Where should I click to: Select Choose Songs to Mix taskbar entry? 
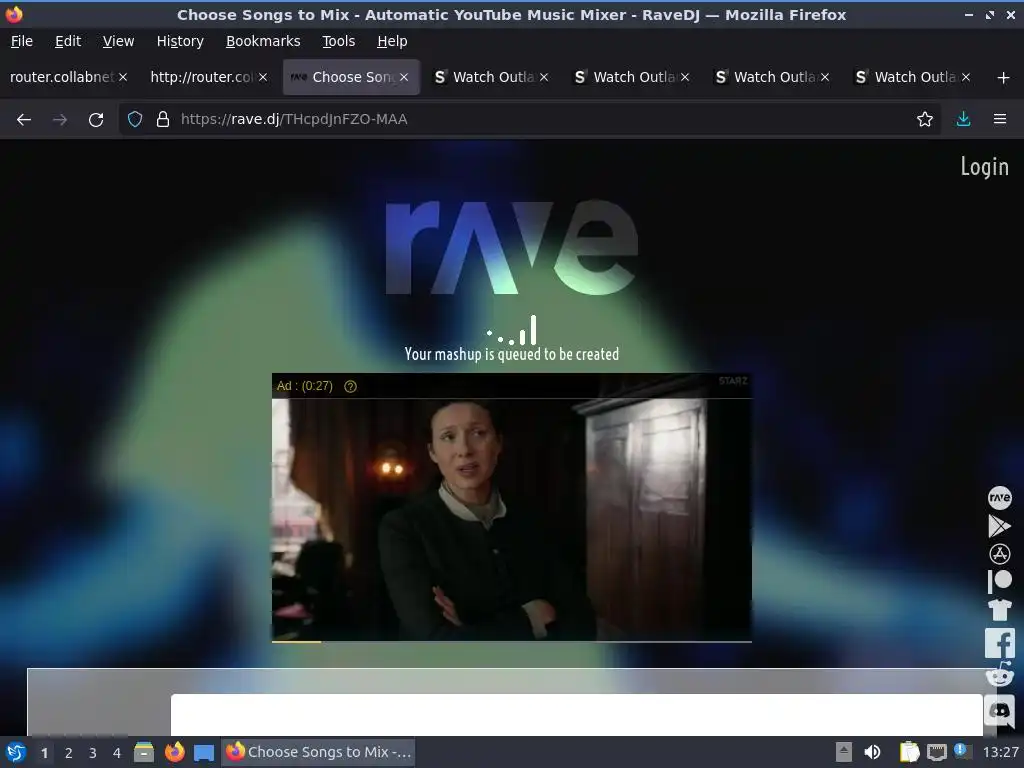coord(319,752)
